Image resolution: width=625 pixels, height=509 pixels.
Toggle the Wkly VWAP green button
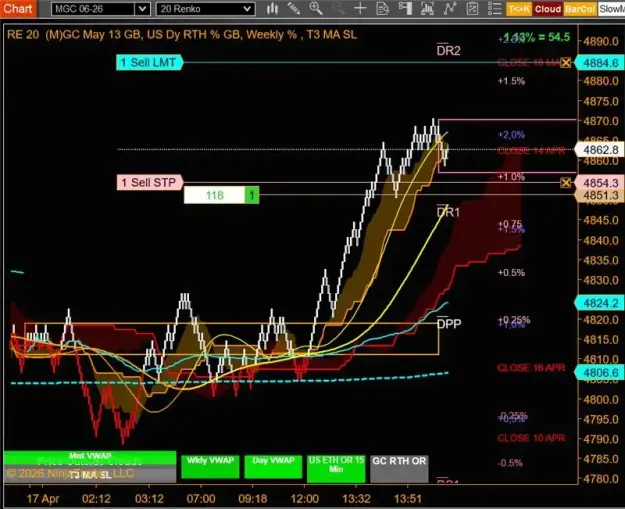210,466
